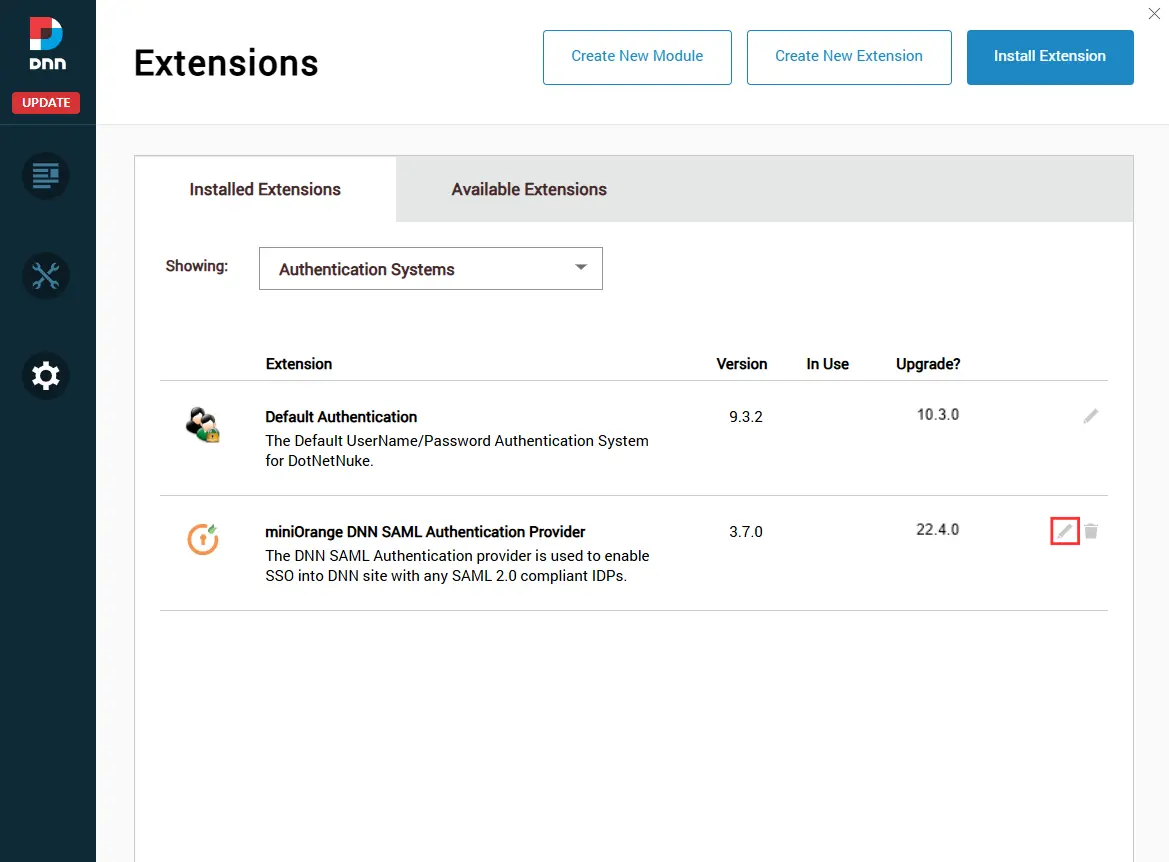Image resolution: width=1169 pixels, height=862 pixels.
Task: Open the Manage tools sidebar icon
Action: [45, 276]
